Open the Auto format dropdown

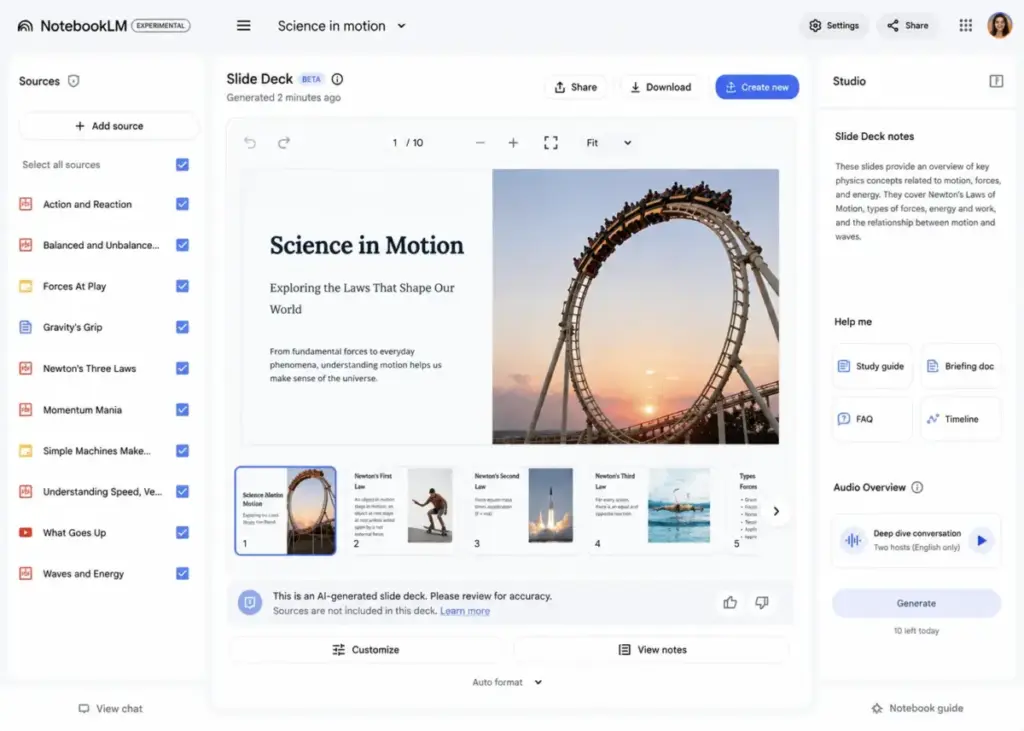point(507,682)
